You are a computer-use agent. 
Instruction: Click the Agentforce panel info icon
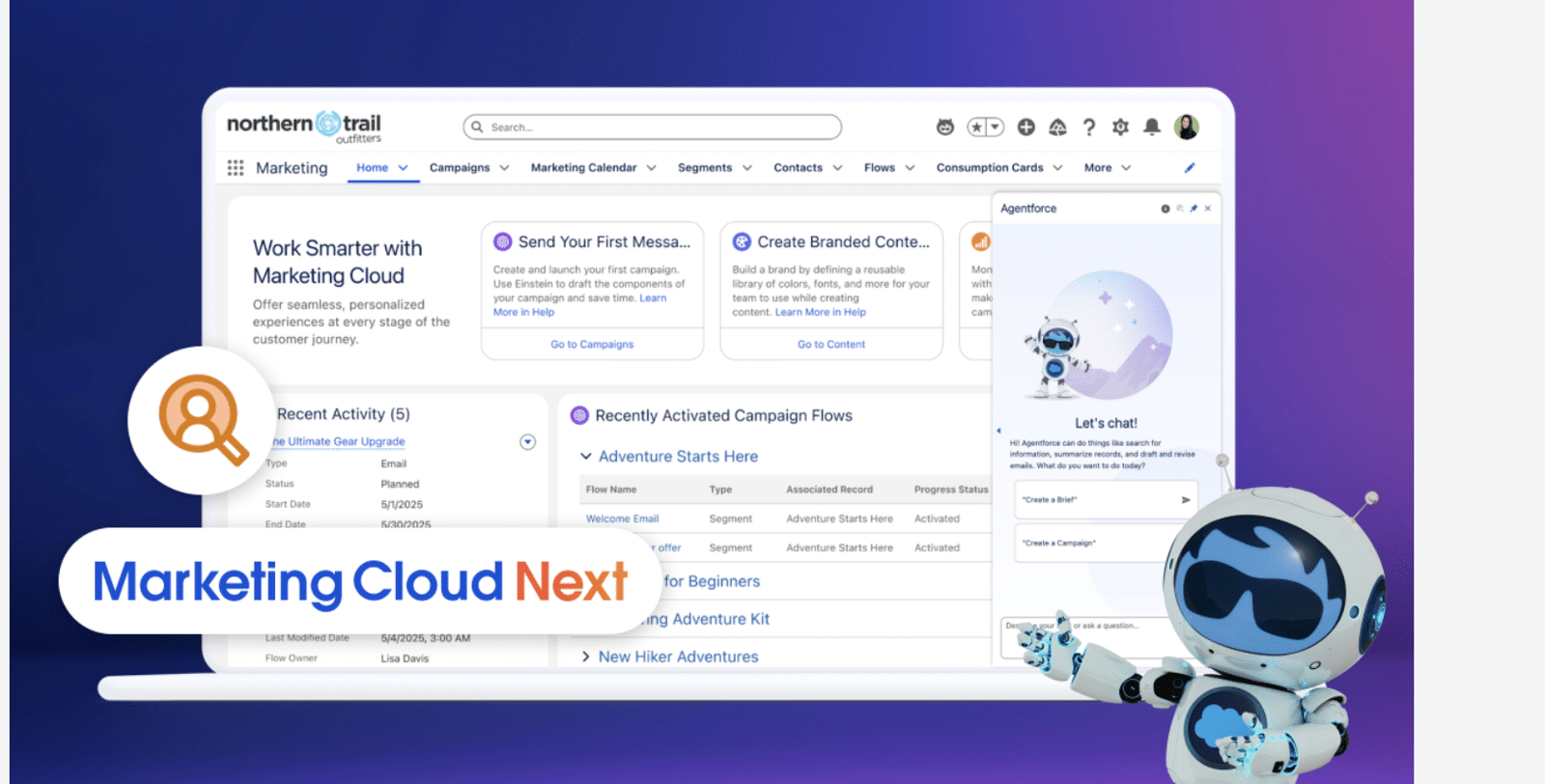tap(1166, 209)
